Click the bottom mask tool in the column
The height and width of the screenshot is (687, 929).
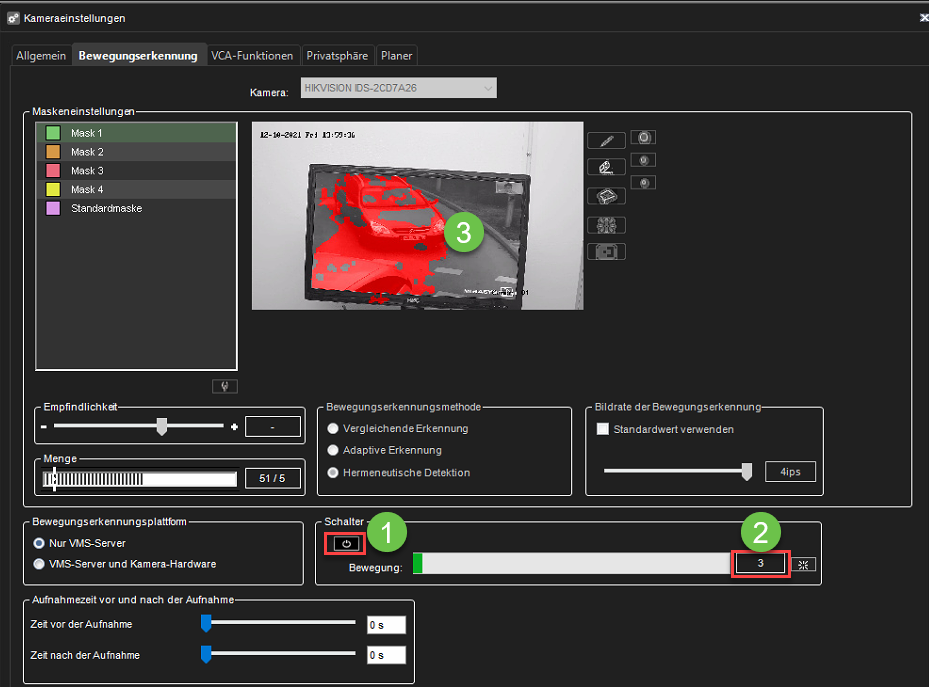point(605,252)
